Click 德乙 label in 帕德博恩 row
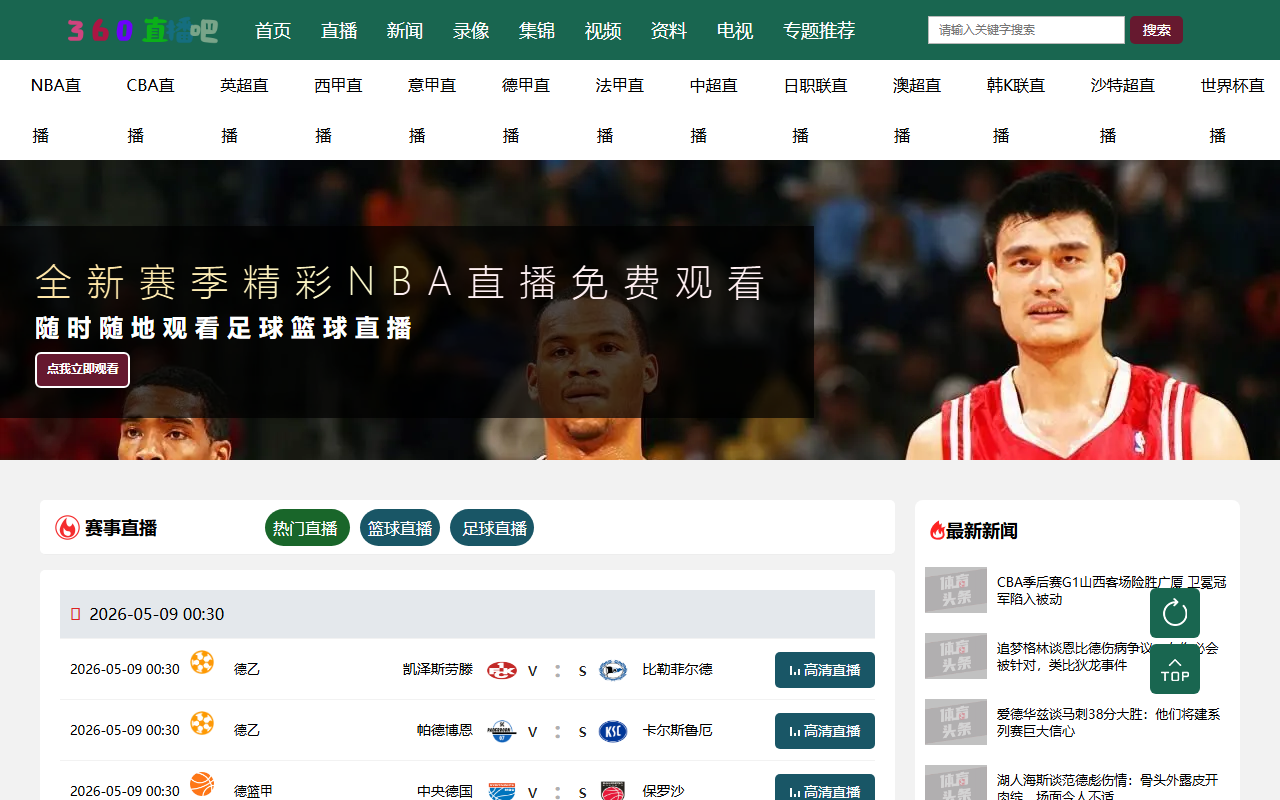This screenshot has width=1280, height=800. click(247, 730)
